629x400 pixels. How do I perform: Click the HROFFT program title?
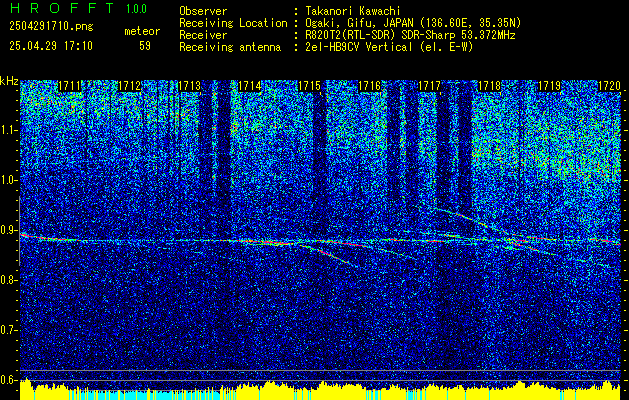62,8
